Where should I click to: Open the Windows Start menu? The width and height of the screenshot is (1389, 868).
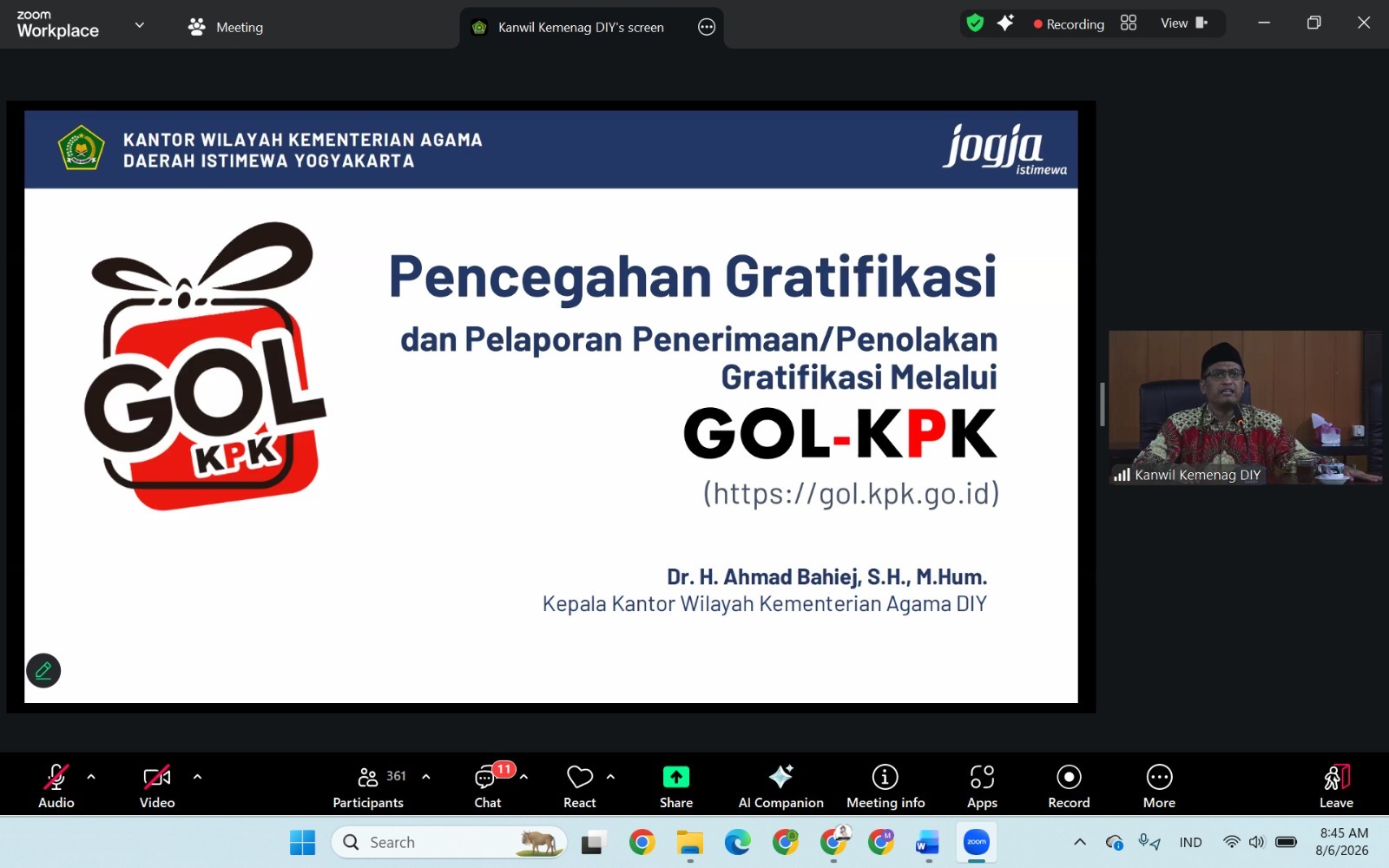[x=302, y=842]
